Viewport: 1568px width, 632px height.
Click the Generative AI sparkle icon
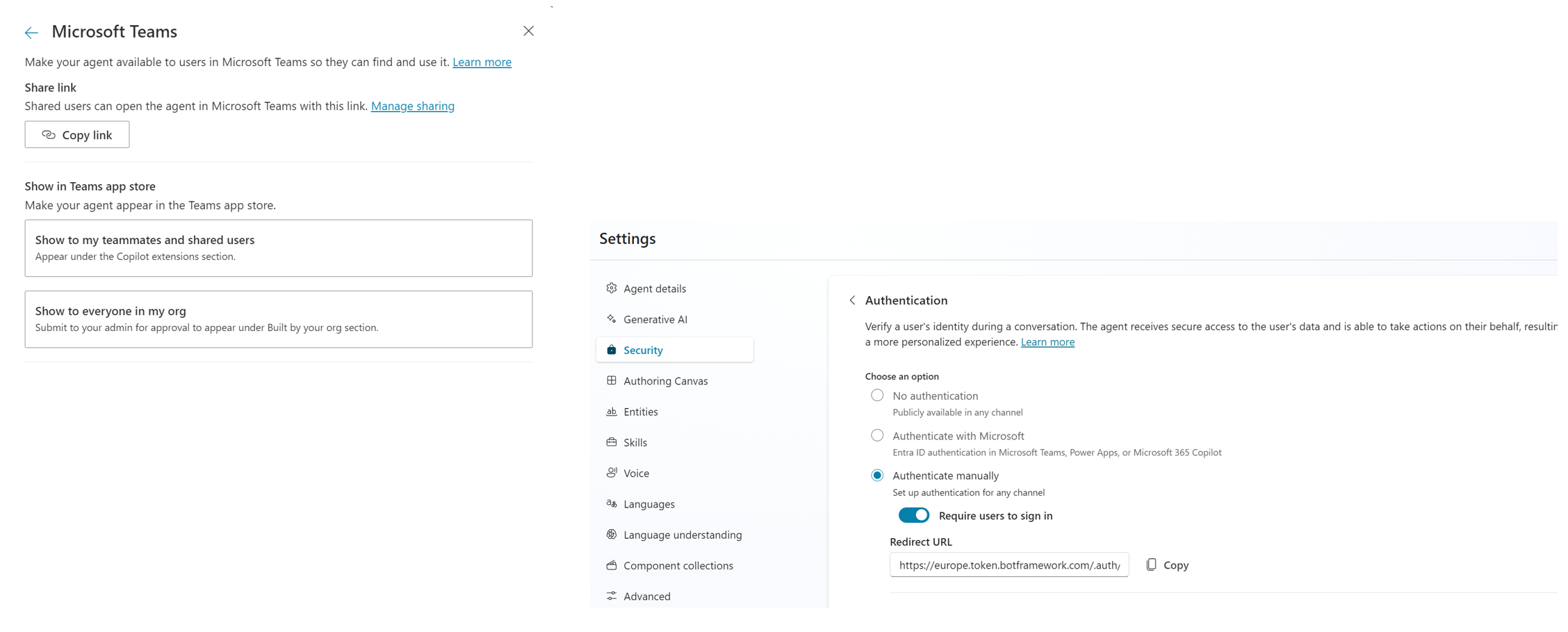click(x=612, y=319)
